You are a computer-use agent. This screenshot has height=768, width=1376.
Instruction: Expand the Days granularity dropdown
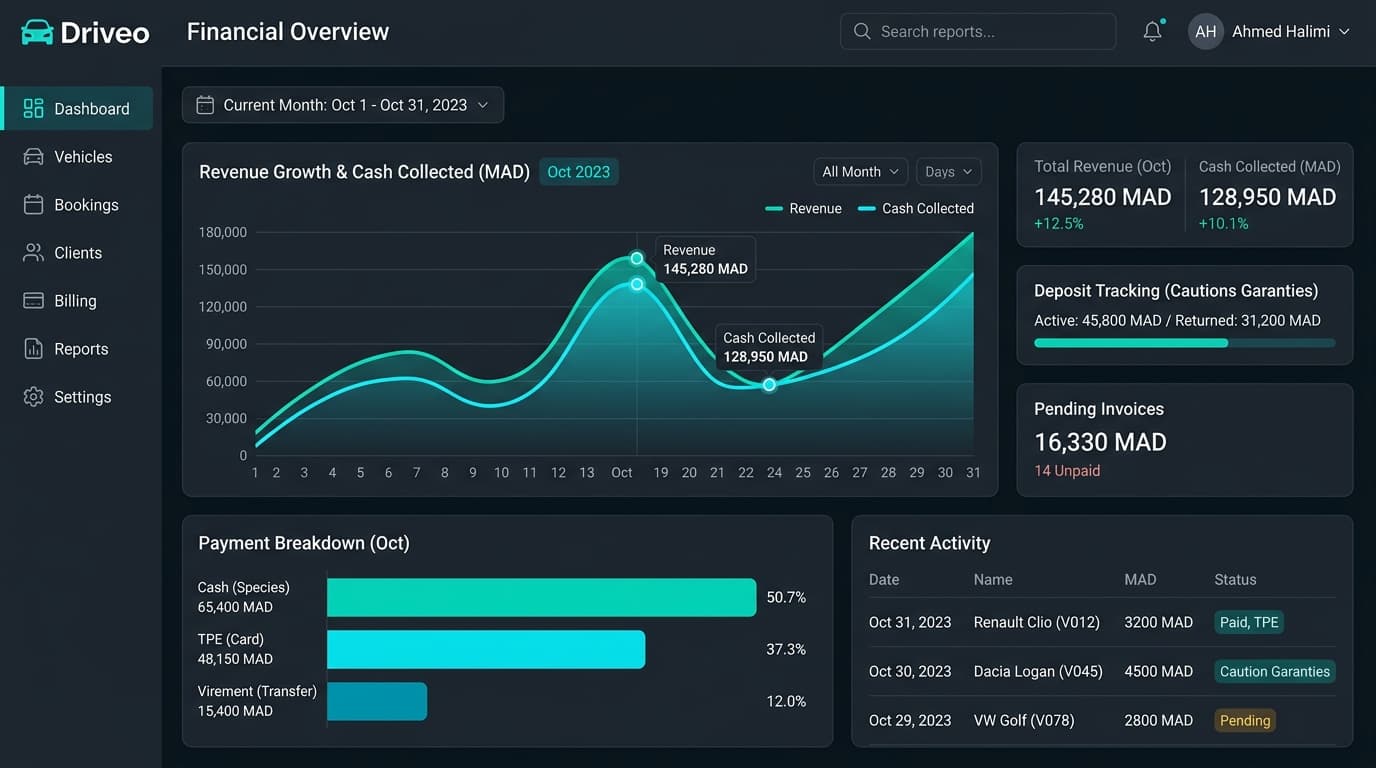(x=948, y=172)
